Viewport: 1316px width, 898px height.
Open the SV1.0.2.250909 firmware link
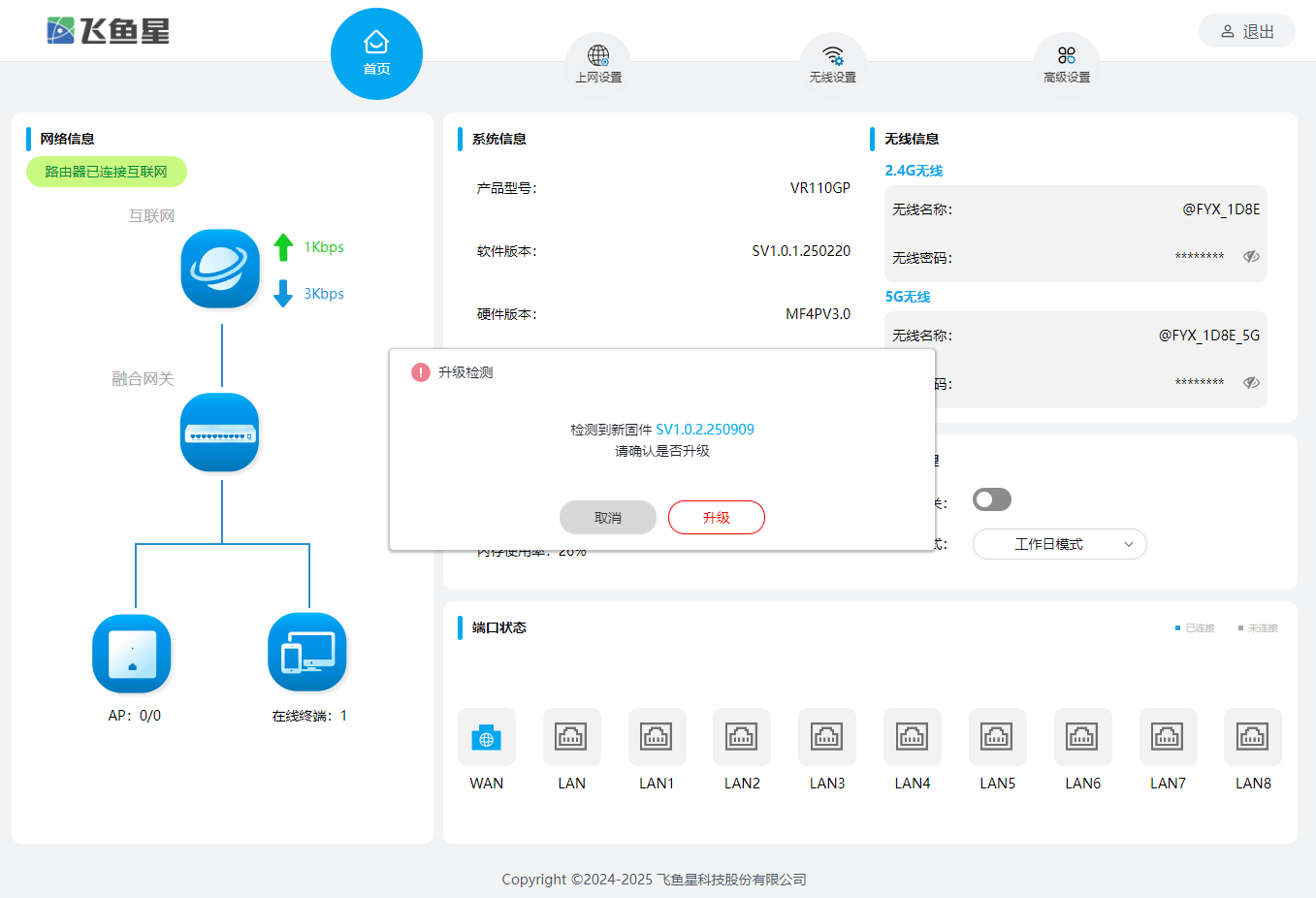coord(705,428)
